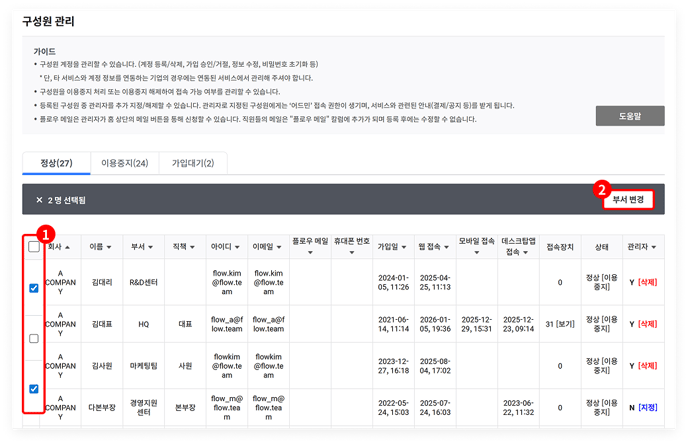Open the 가입대기(2) tab

pos(193,163)
